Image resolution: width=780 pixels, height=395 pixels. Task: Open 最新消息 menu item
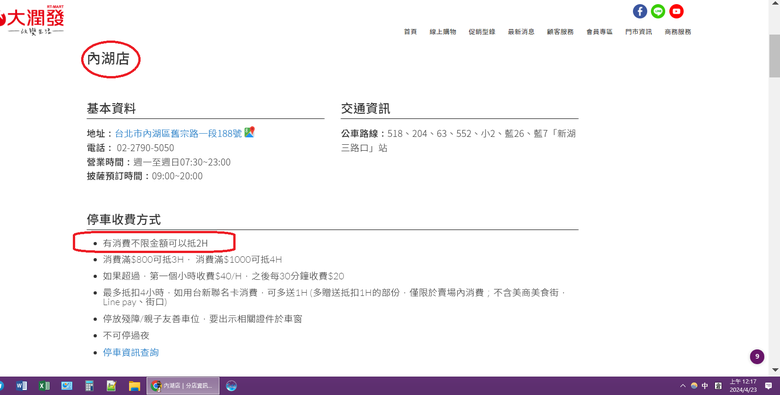[x=521, y=32]
